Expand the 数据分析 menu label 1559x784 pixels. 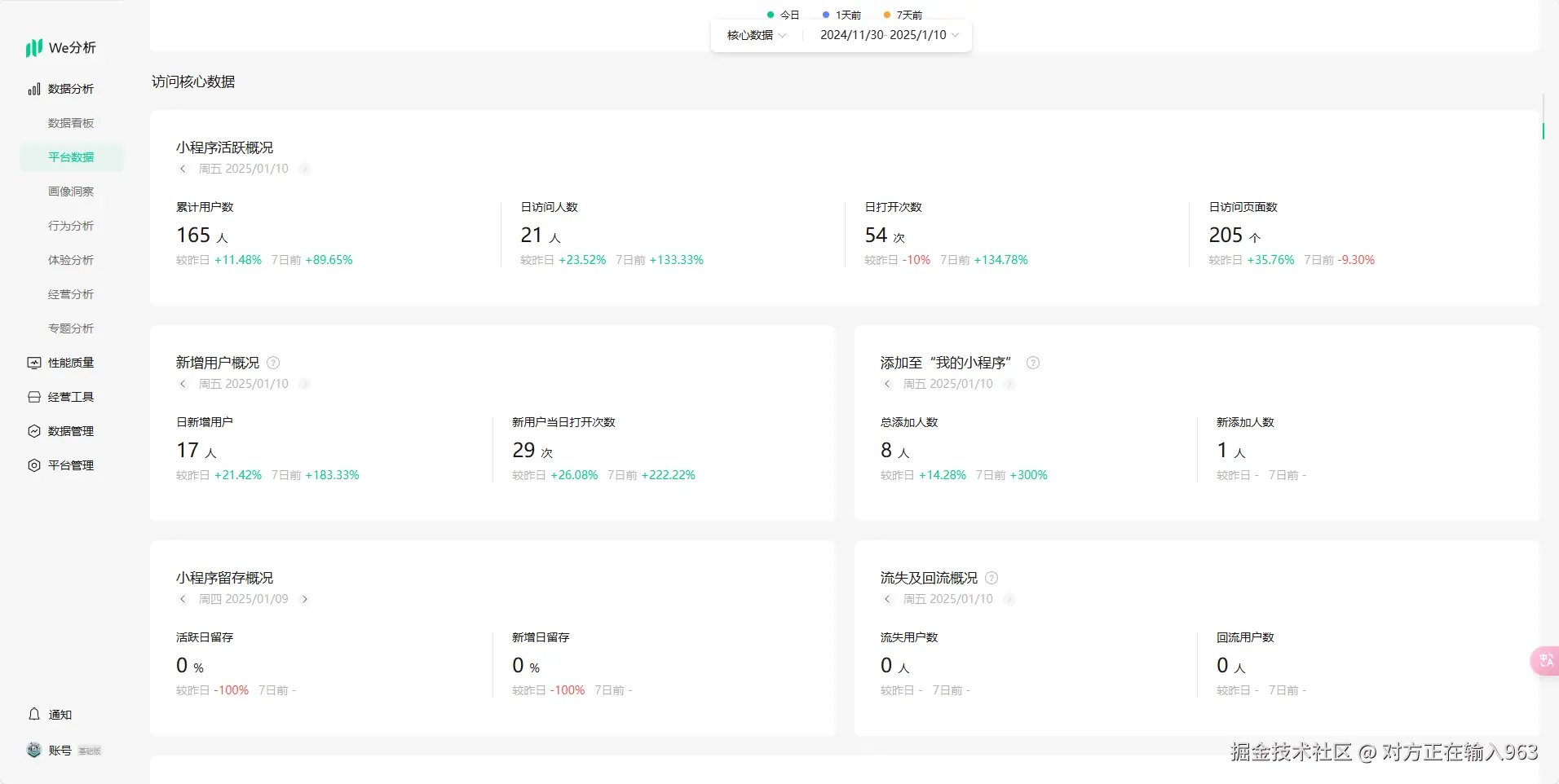71,89
